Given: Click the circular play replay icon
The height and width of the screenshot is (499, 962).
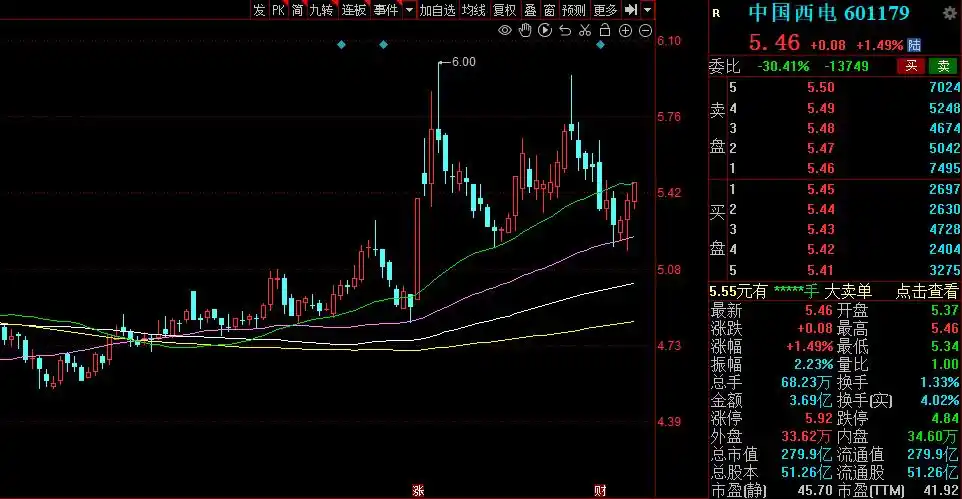Looking at the screenshot, I should (545, 31).
